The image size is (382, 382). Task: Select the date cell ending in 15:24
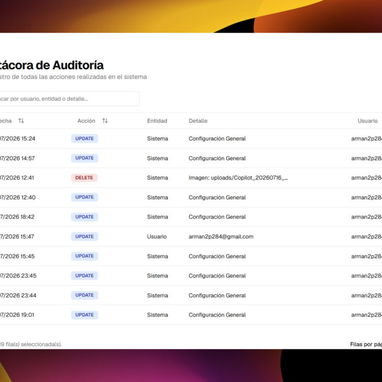pyautogui.click(x=17, y=139)
